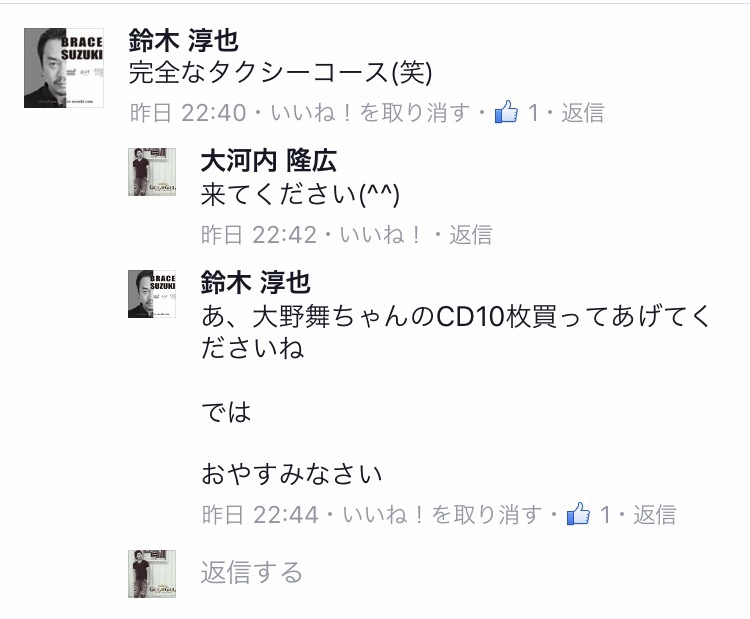Unlike the 22:44 comment via いいね！を取り消す

tap(442, 515)
